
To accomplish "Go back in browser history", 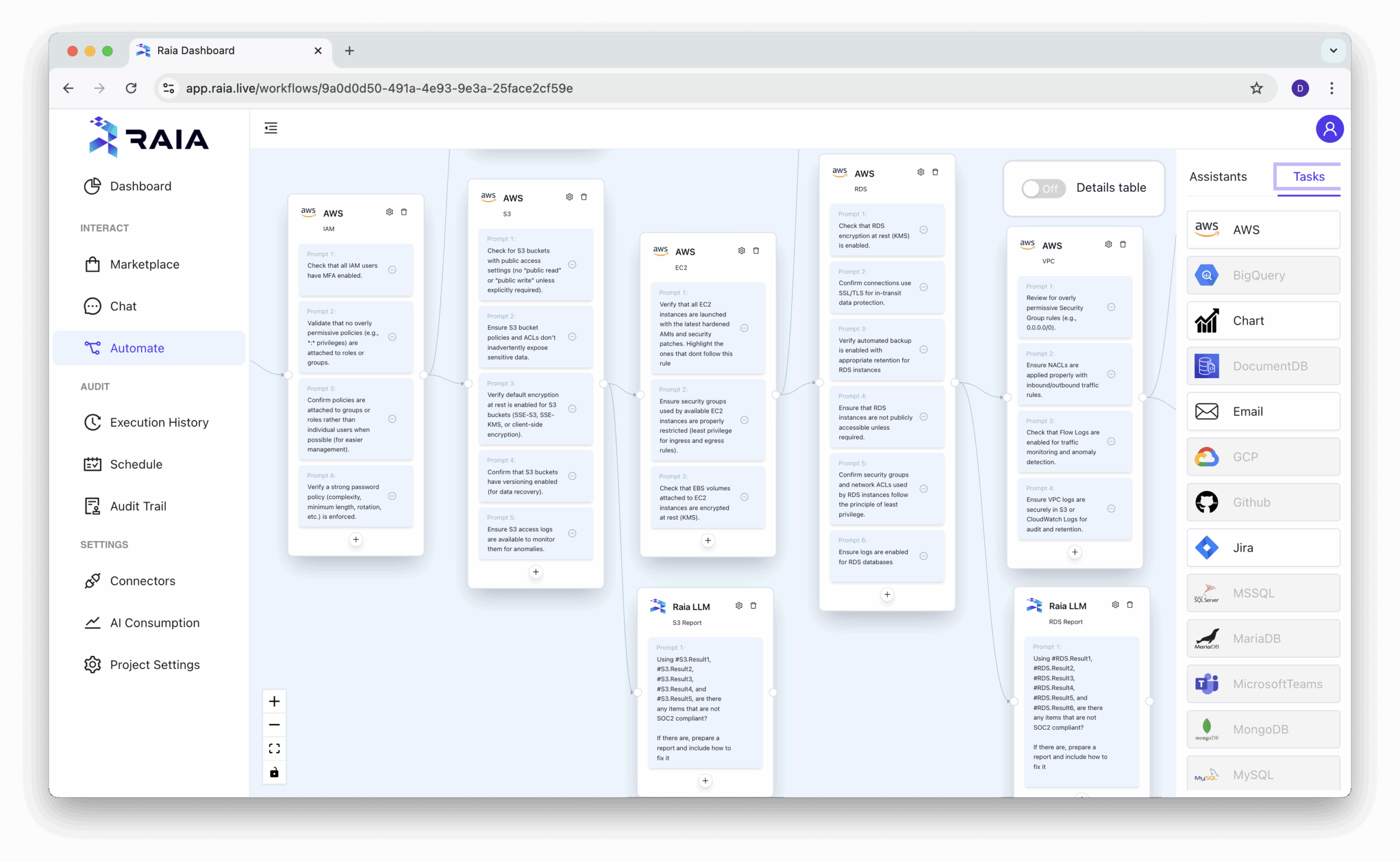I will [68, 89].
